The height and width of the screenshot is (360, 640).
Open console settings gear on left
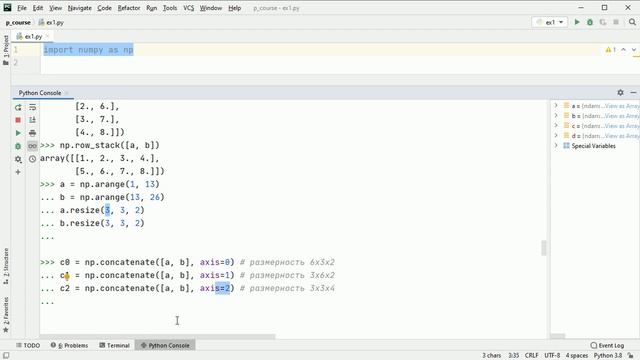[18, 159]
